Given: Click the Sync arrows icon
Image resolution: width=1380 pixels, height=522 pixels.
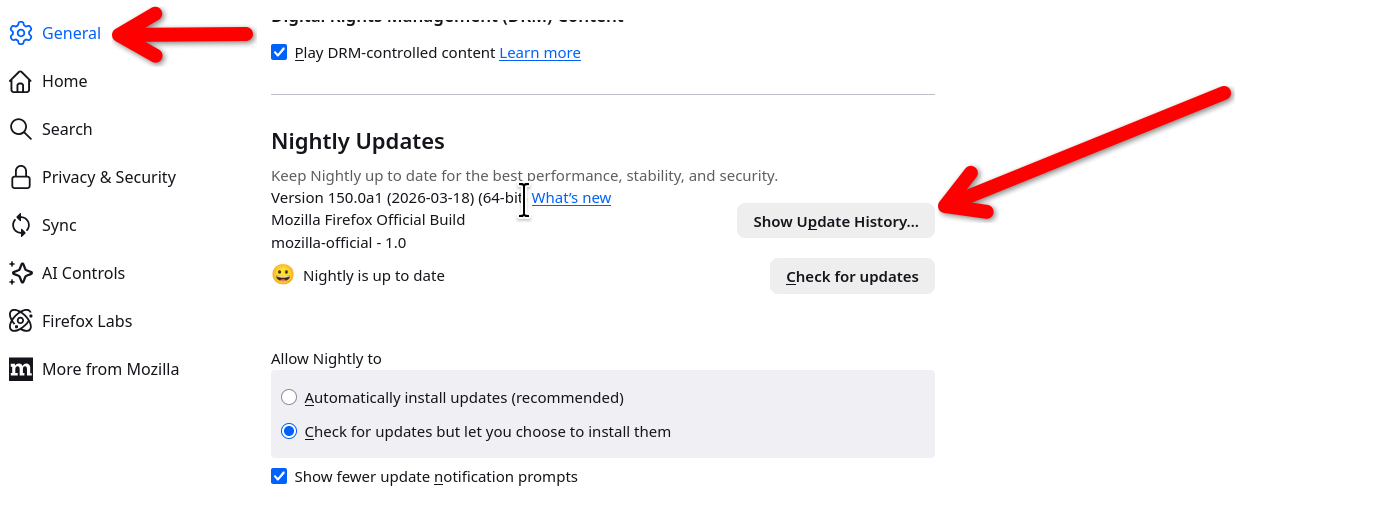Looking at the screenshot, I should (x=21, y=225).
